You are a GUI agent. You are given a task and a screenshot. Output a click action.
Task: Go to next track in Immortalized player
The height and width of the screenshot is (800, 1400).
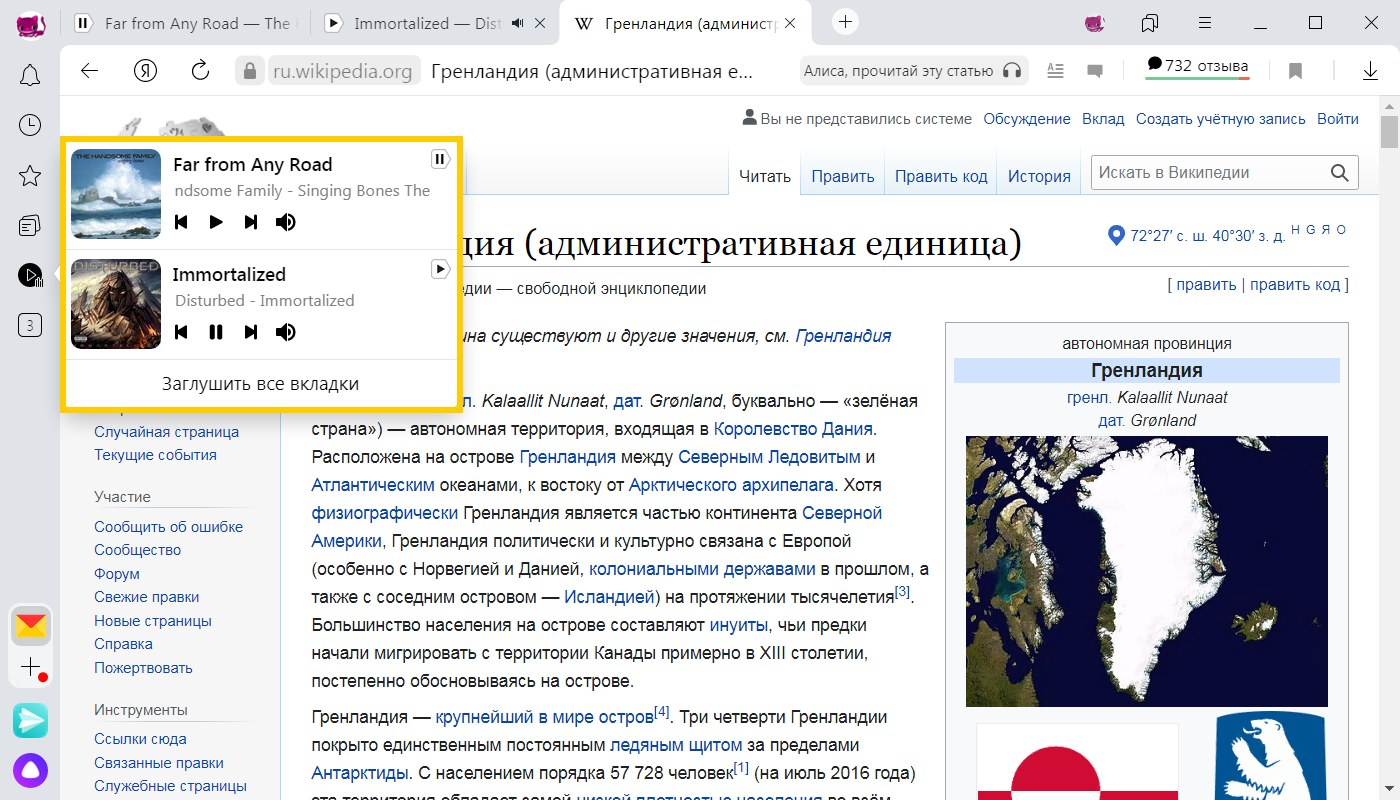pyautogui.click(x=251, y=332)
